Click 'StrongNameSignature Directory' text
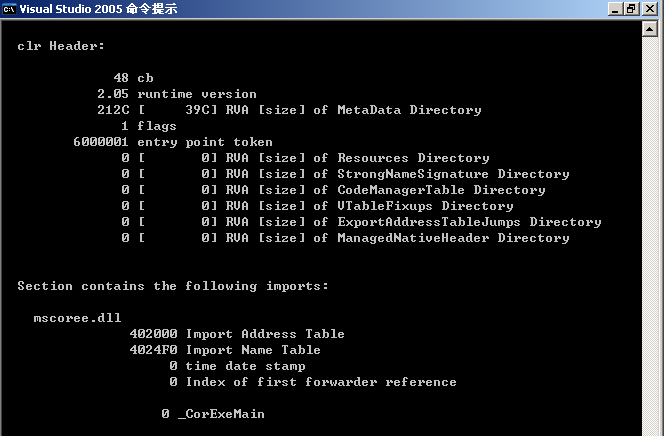Image resolution: width=664 pixels, height=436 pixels. pos(454,174)
